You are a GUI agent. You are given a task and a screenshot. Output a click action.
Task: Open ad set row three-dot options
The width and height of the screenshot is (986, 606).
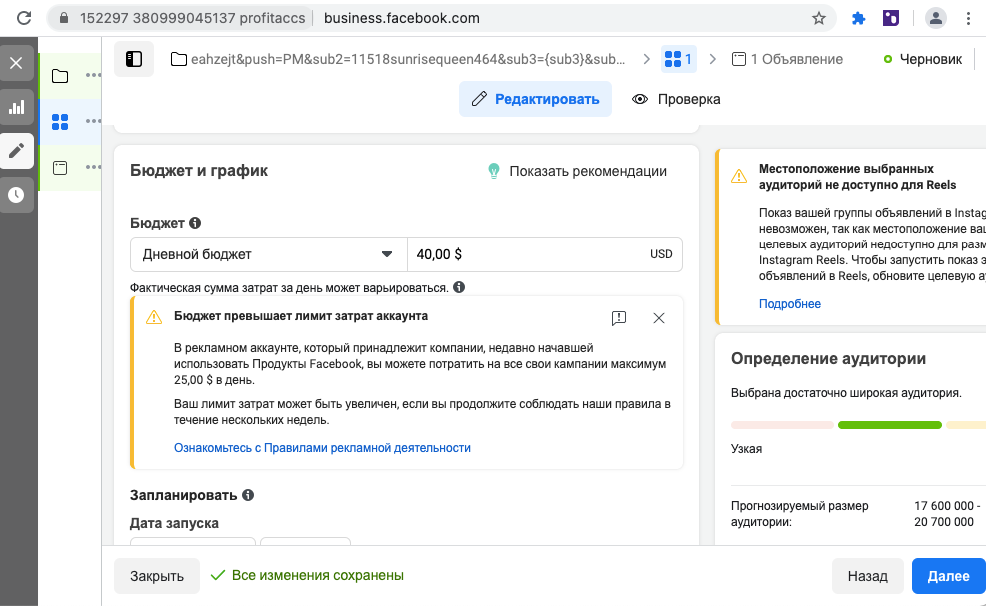click(93, 121)
